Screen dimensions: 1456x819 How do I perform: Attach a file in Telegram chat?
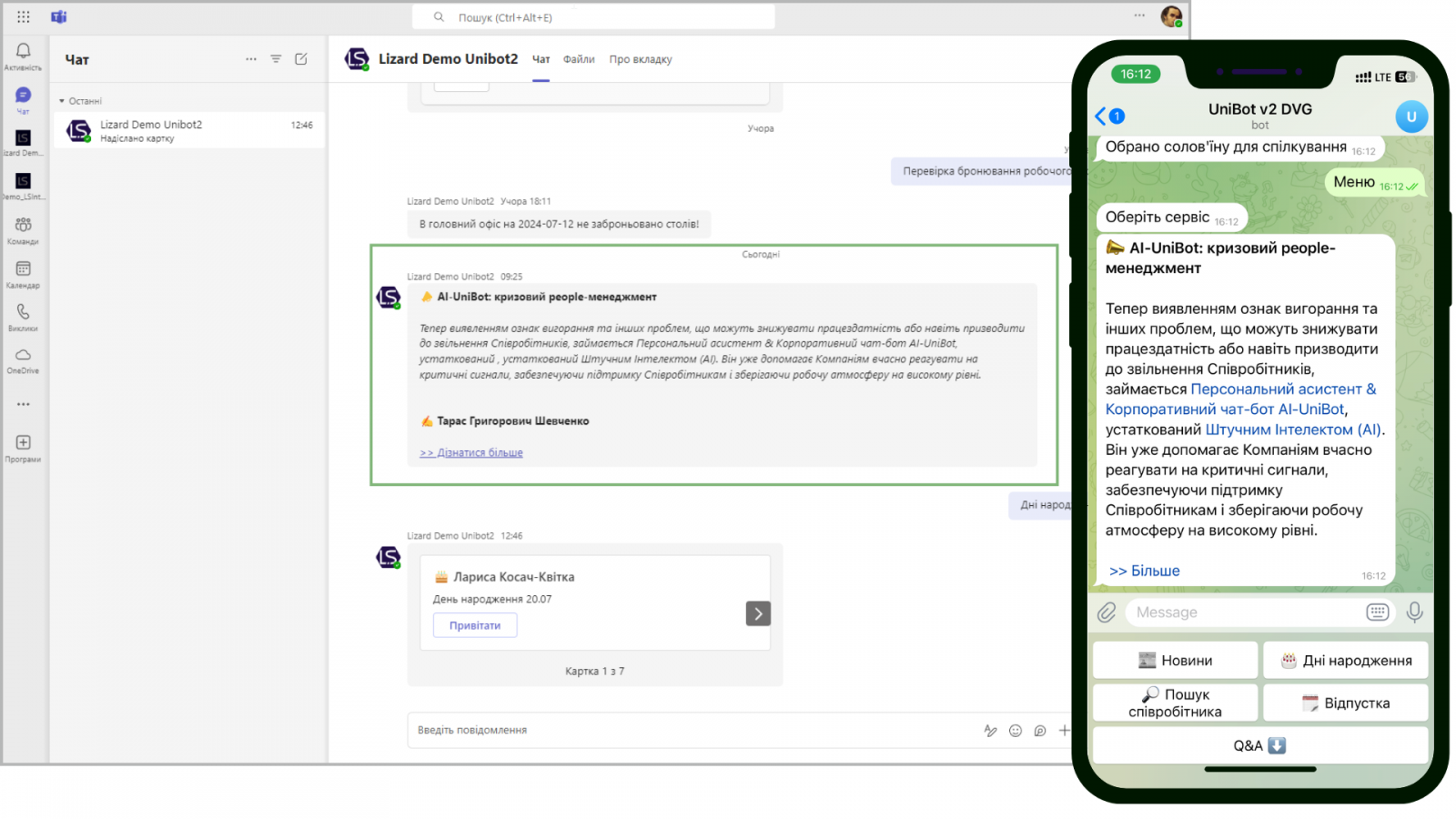pyautogui.click(x=1107, y=612)
